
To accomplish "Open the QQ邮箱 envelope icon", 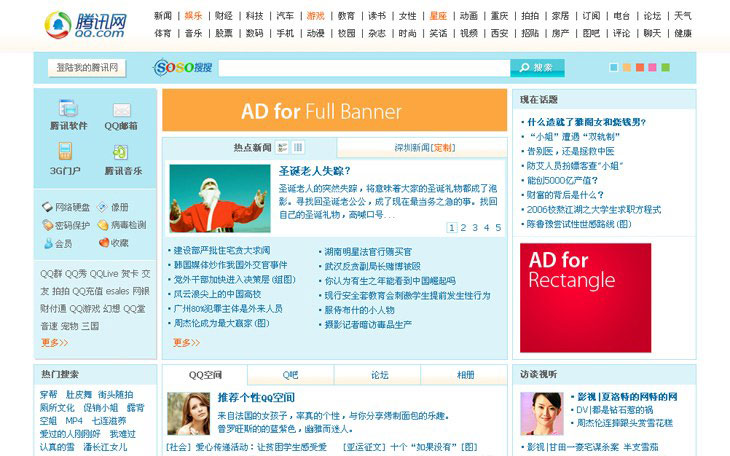I will click(122, 110).
